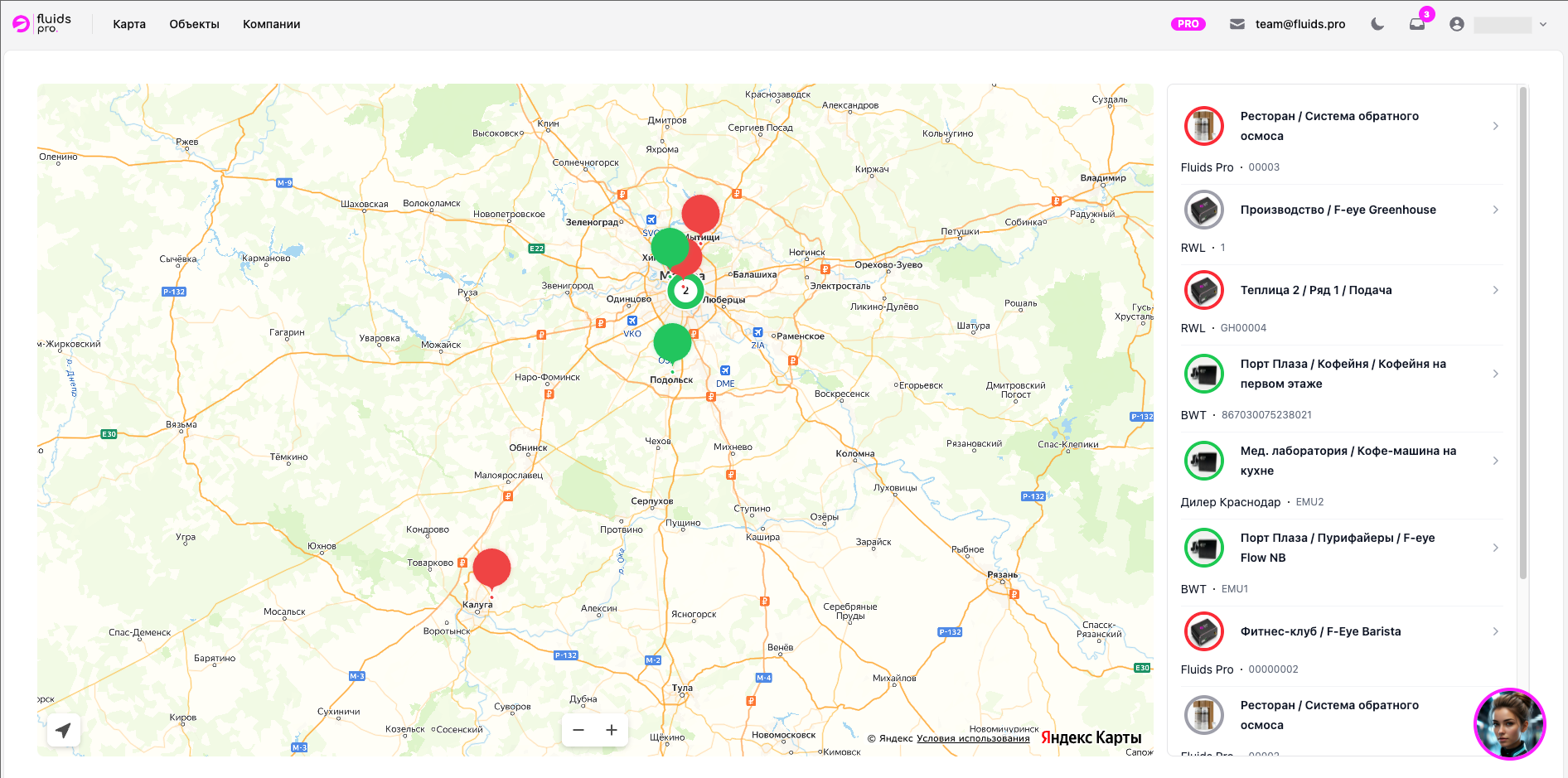1568x778 pixels.
Task: Zoom out the map with minus
Action: pyautogui.click(x=578, y=730)
